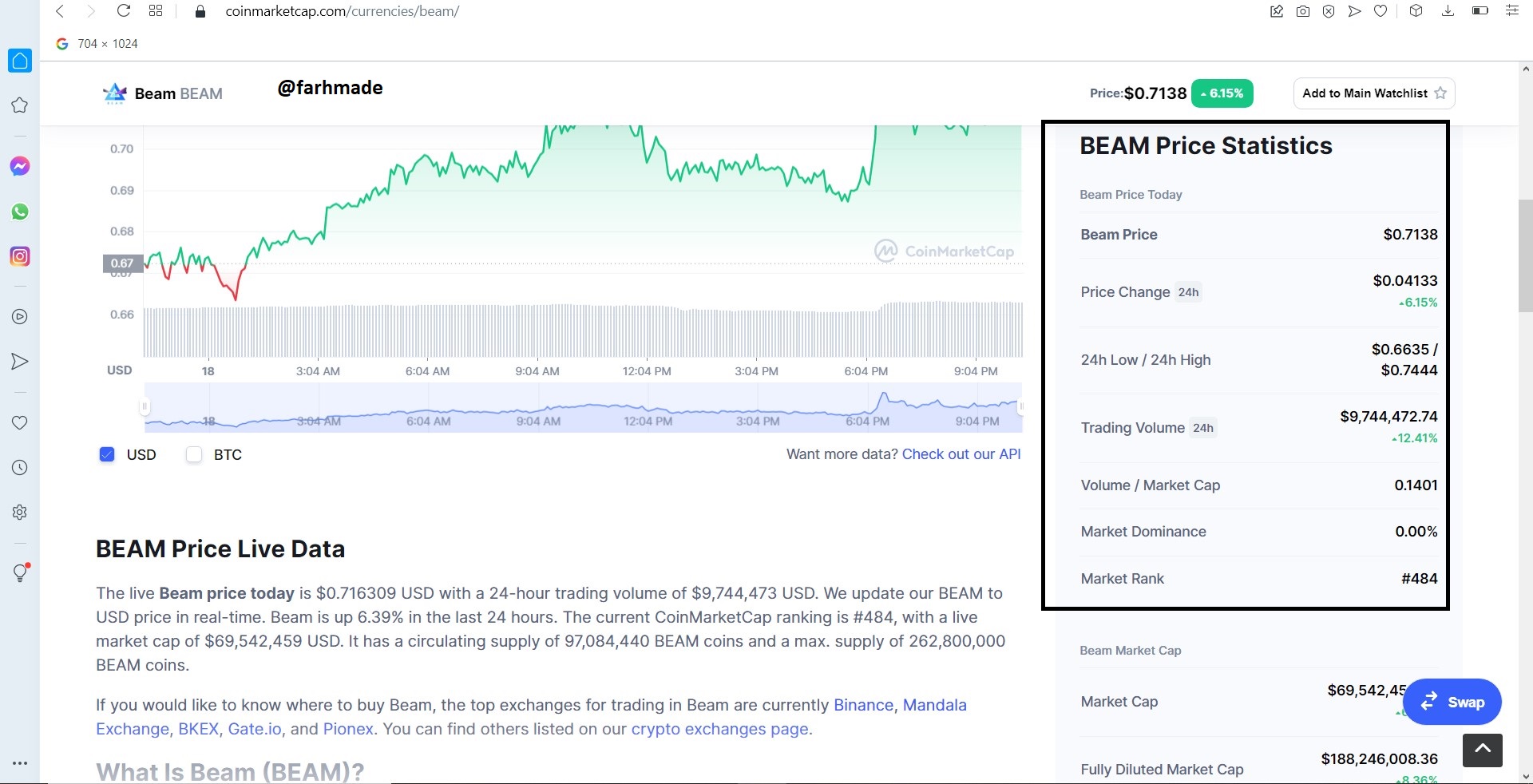Open the Gate.io exchange link

pos(255,729)
